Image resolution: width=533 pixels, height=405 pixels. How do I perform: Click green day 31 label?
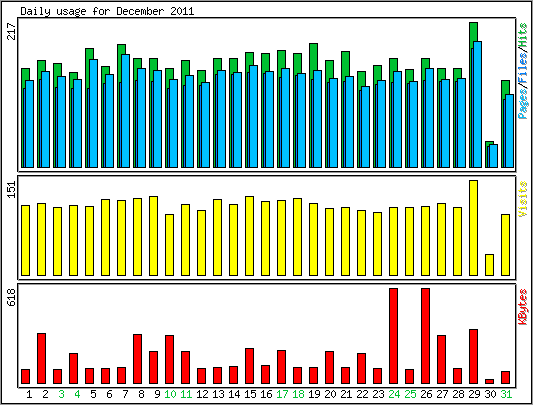[506, 394]
